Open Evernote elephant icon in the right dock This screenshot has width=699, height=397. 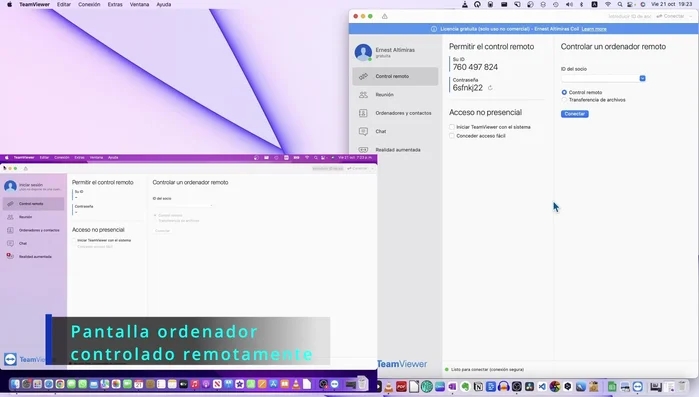click(465, 386)
